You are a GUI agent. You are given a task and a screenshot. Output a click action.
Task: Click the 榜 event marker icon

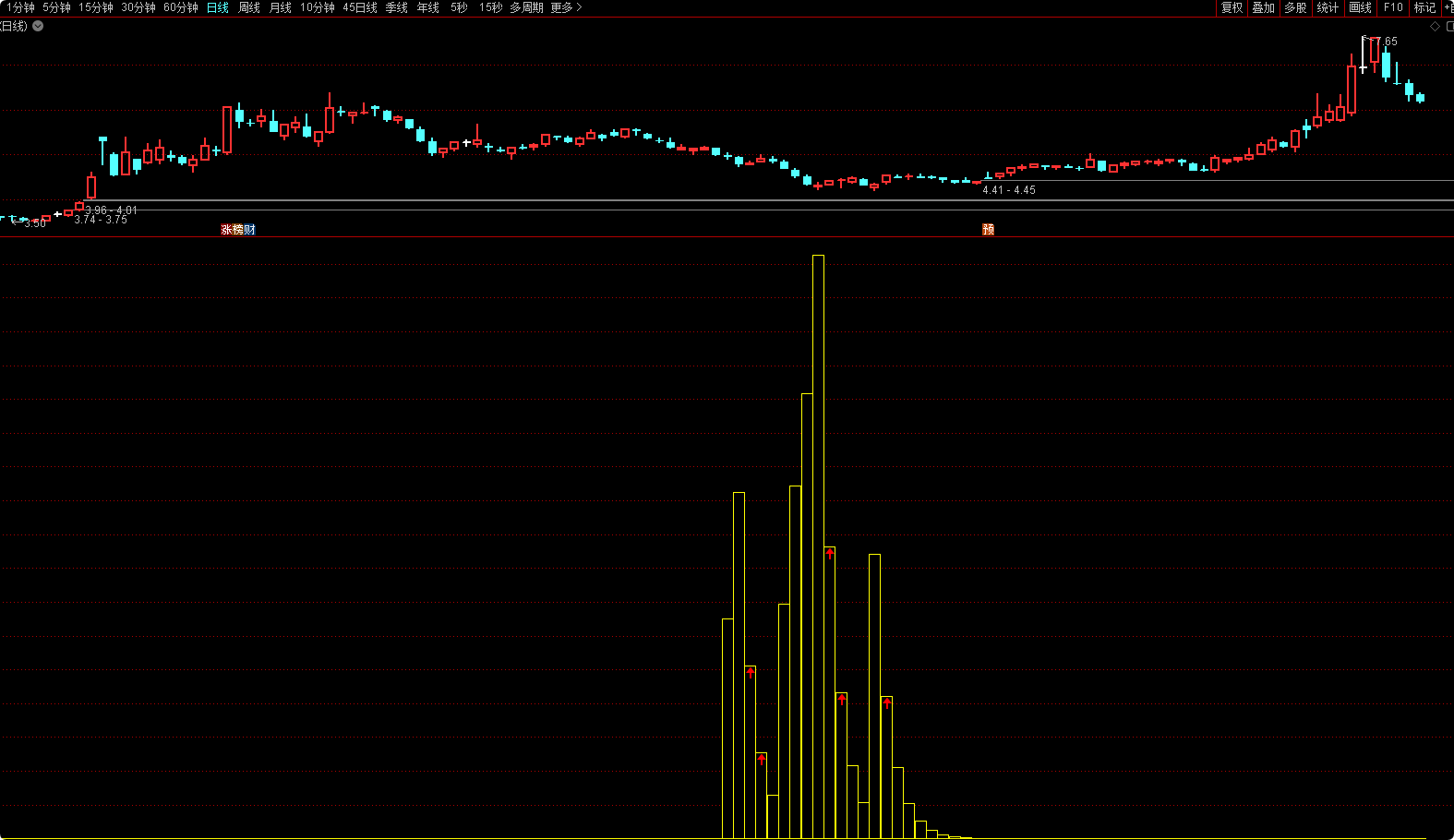pos(238,230)
